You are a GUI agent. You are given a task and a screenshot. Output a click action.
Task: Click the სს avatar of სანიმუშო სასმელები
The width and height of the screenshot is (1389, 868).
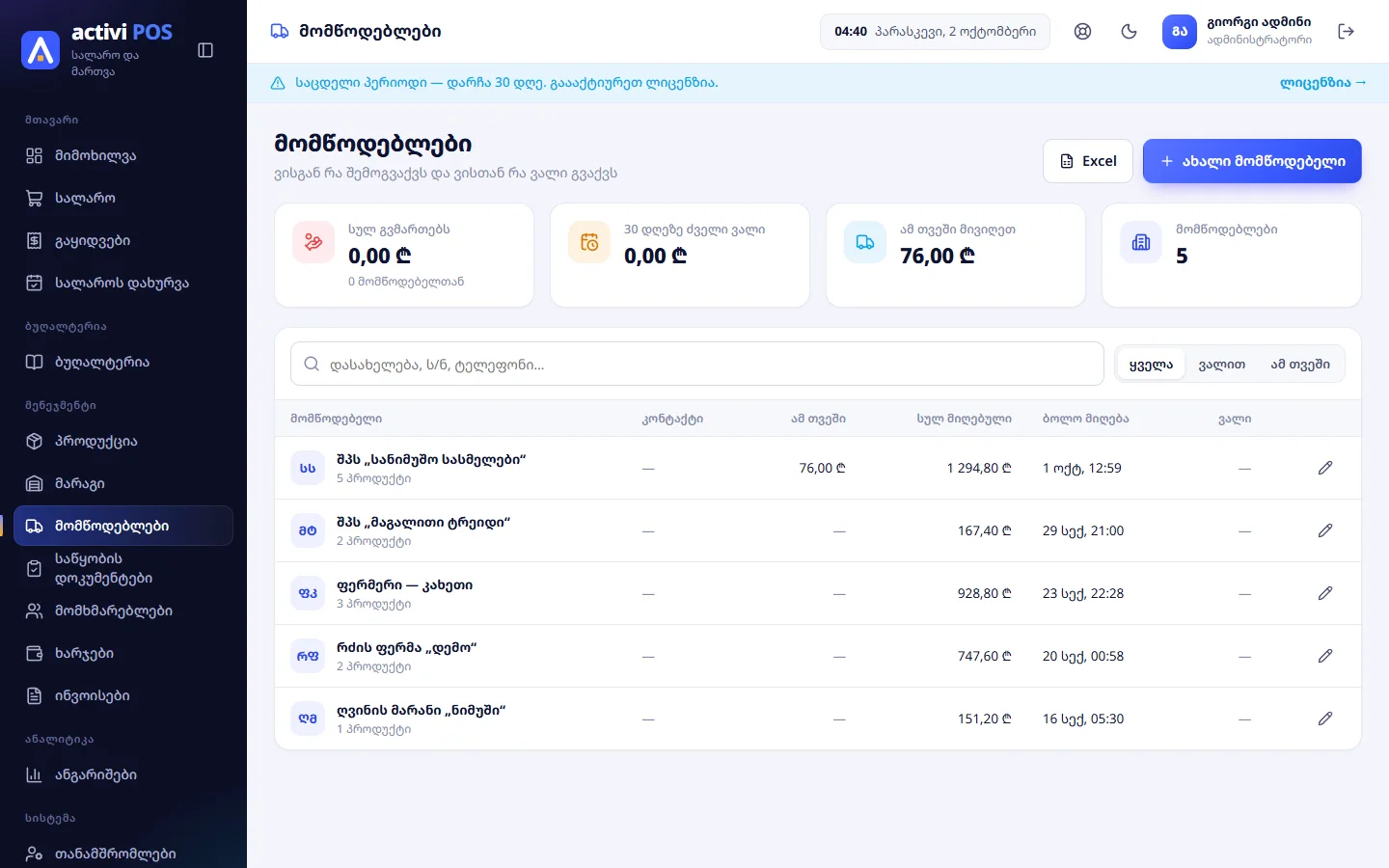[308, 468]
